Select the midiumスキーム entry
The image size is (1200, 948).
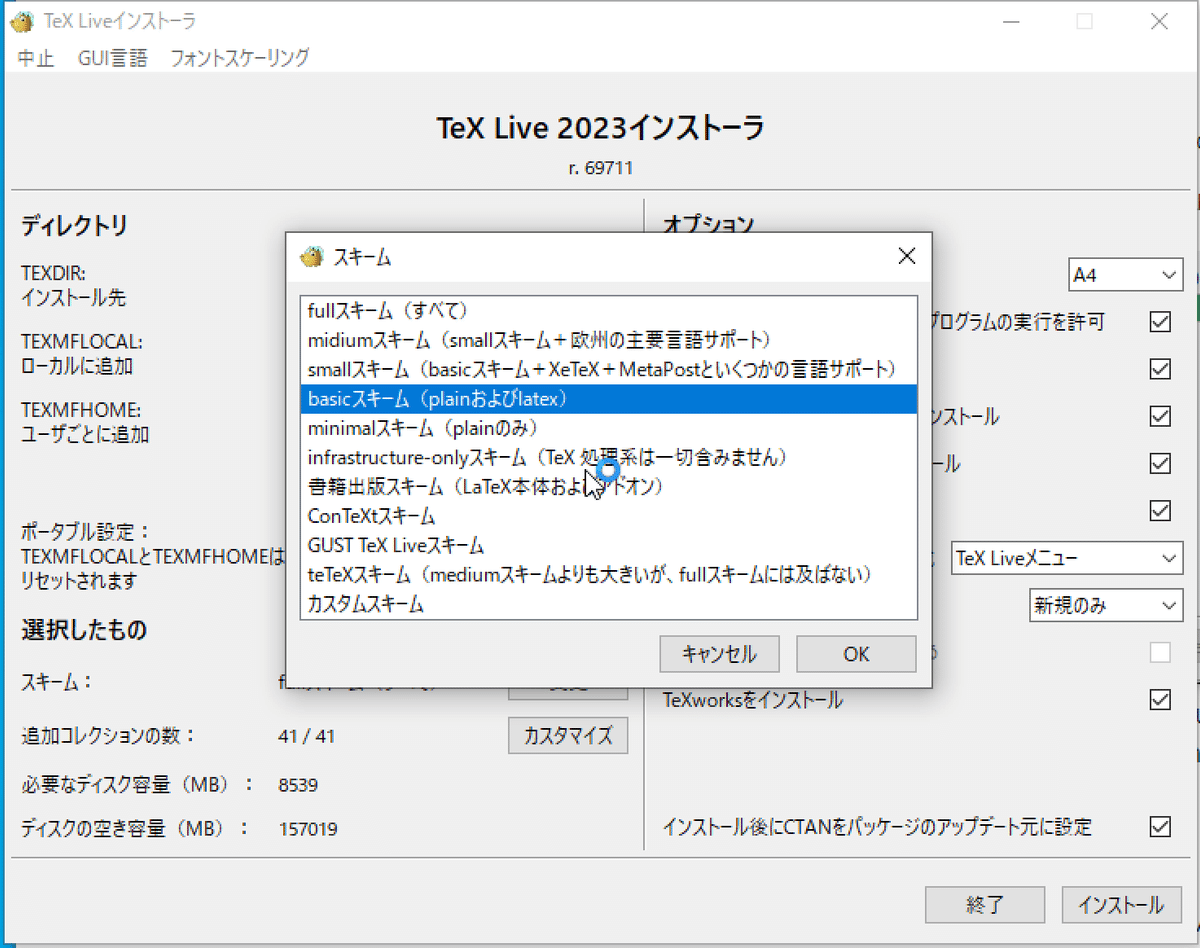point(608,340)
